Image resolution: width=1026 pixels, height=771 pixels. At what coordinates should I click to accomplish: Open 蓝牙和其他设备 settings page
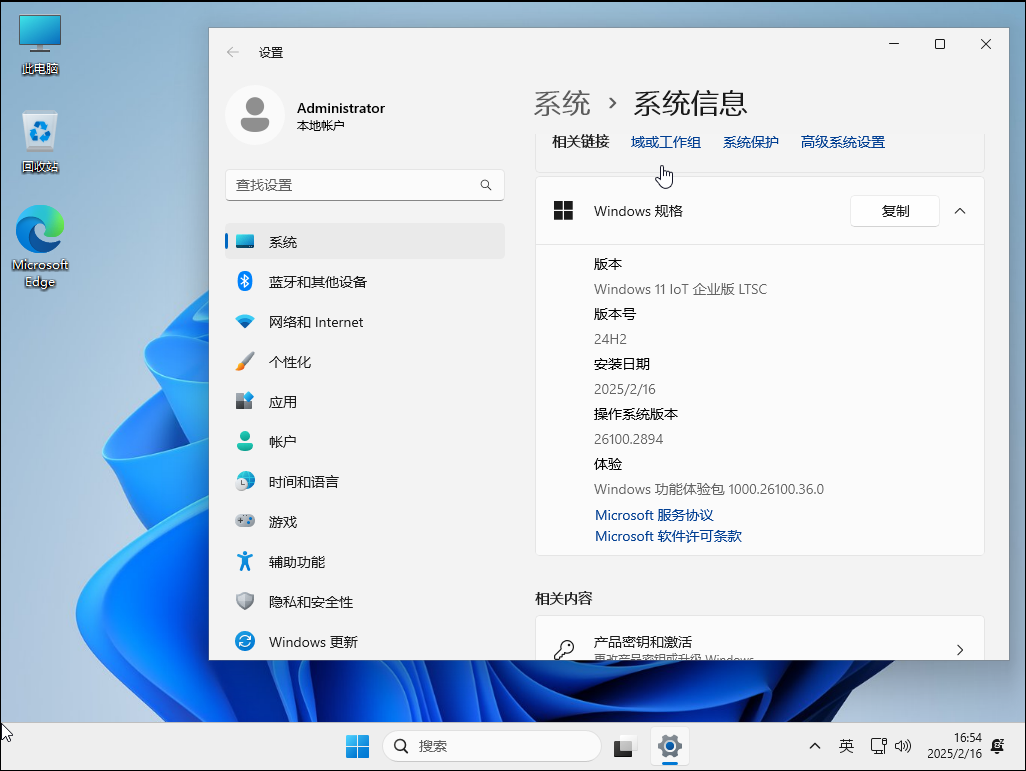pos(364,281)
